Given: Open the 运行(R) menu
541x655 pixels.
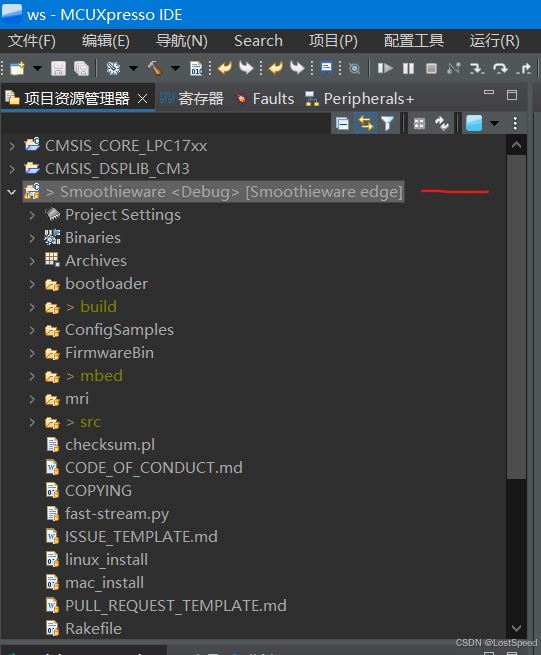Looking at the screenshot, I should click(495, 41).
